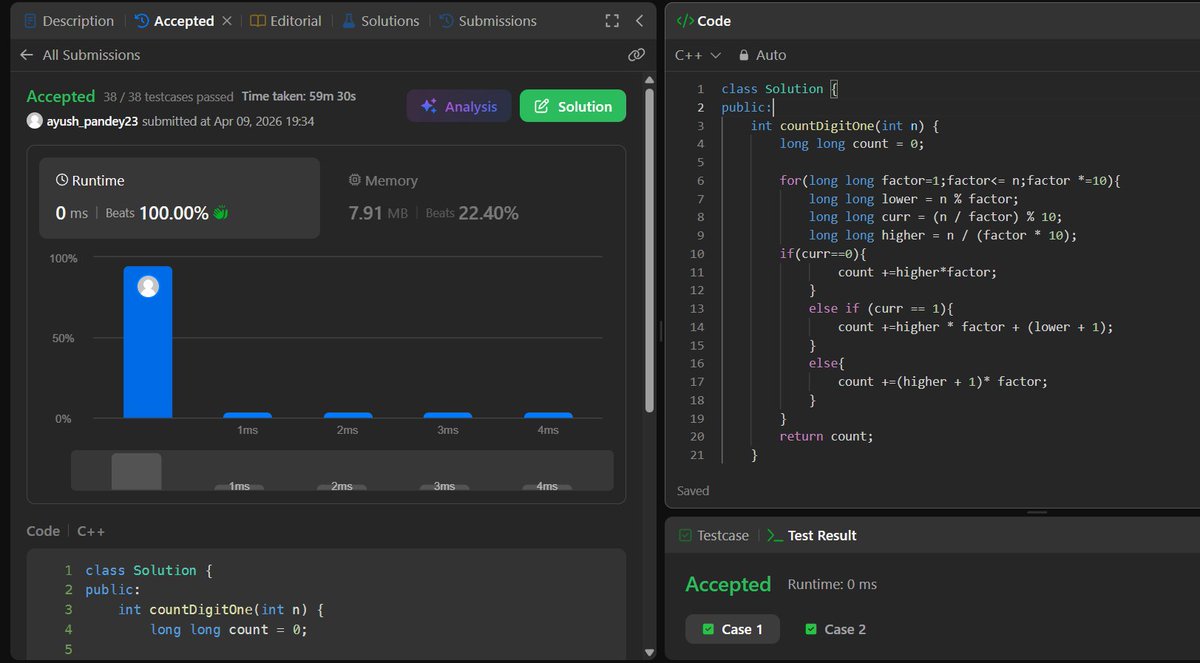Switch to the Accepted tab

174,21
